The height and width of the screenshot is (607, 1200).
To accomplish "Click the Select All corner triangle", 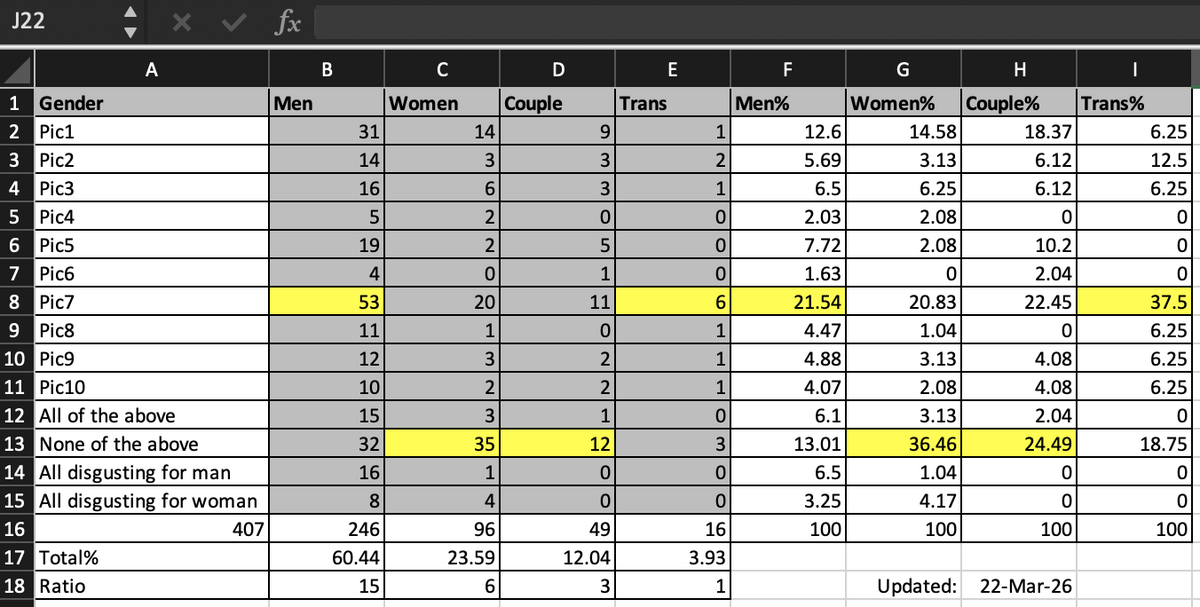I will (x=17, y=71).
